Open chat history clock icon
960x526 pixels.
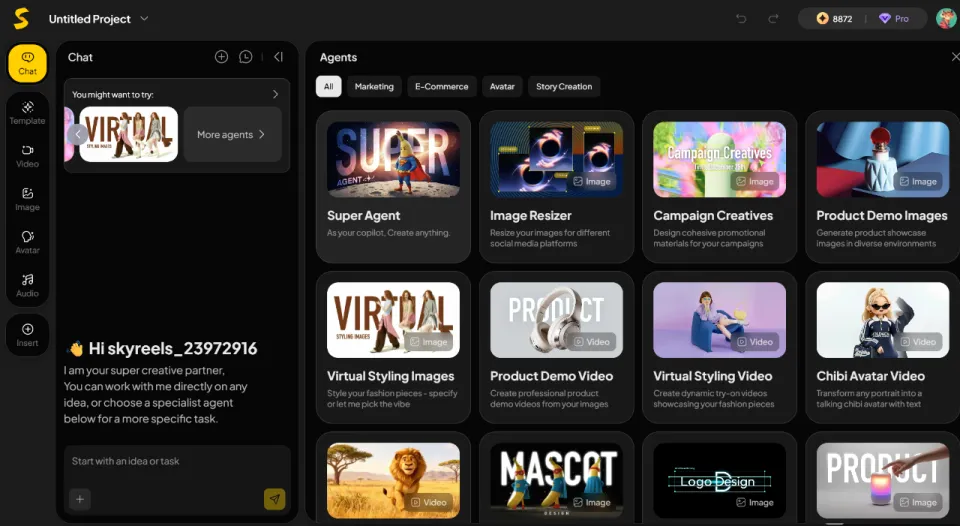(246, 57)
